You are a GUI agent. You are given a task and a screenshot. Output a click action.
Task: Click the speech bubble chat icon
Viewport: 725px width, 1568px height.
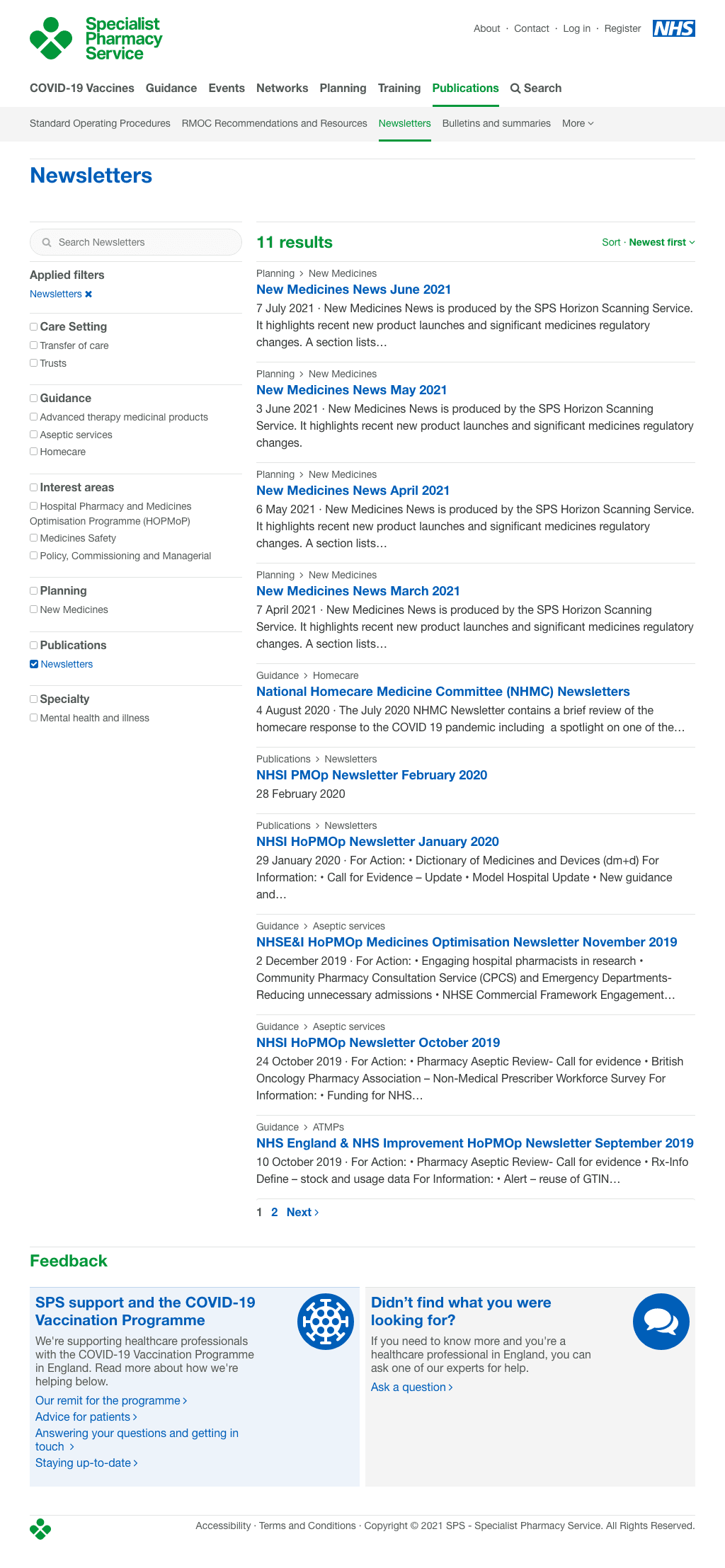point(661,1322)
